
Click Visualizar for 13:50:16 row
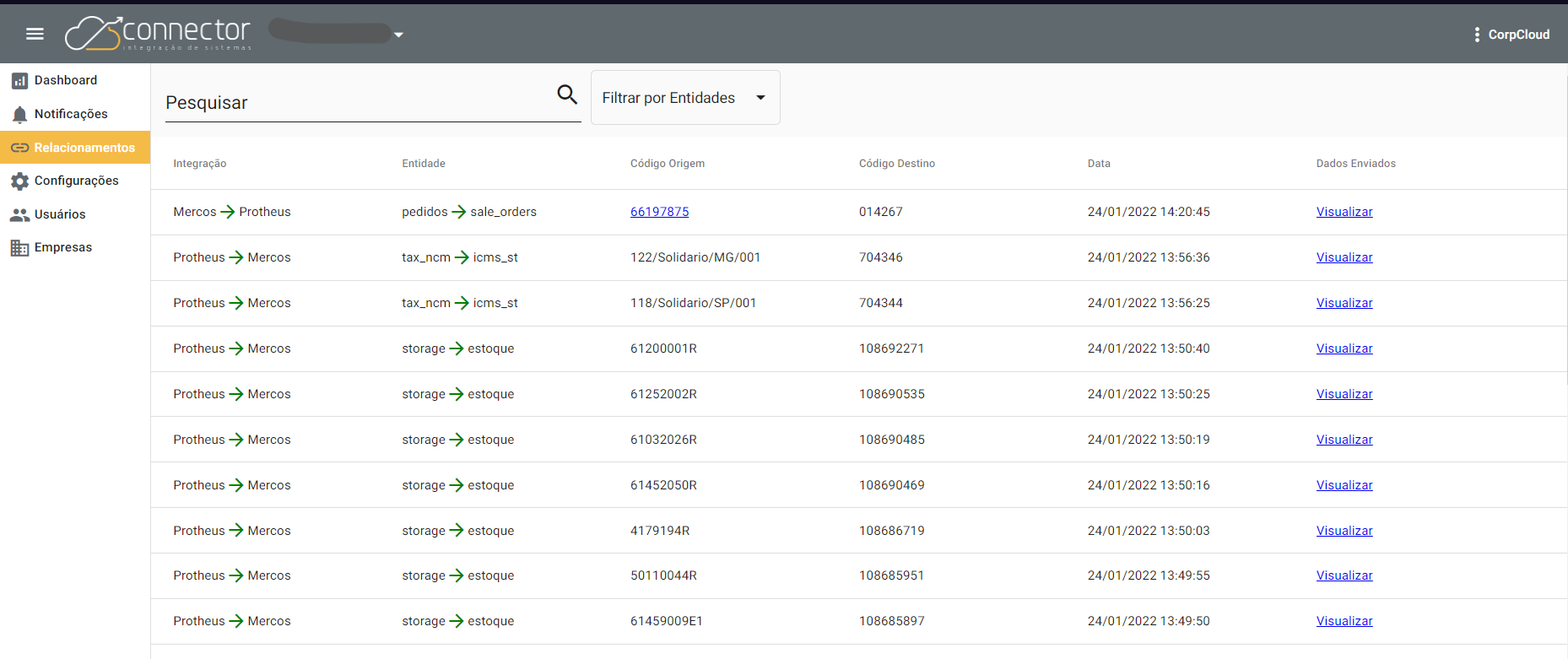pyautogui.click(x=1344, y=485)
